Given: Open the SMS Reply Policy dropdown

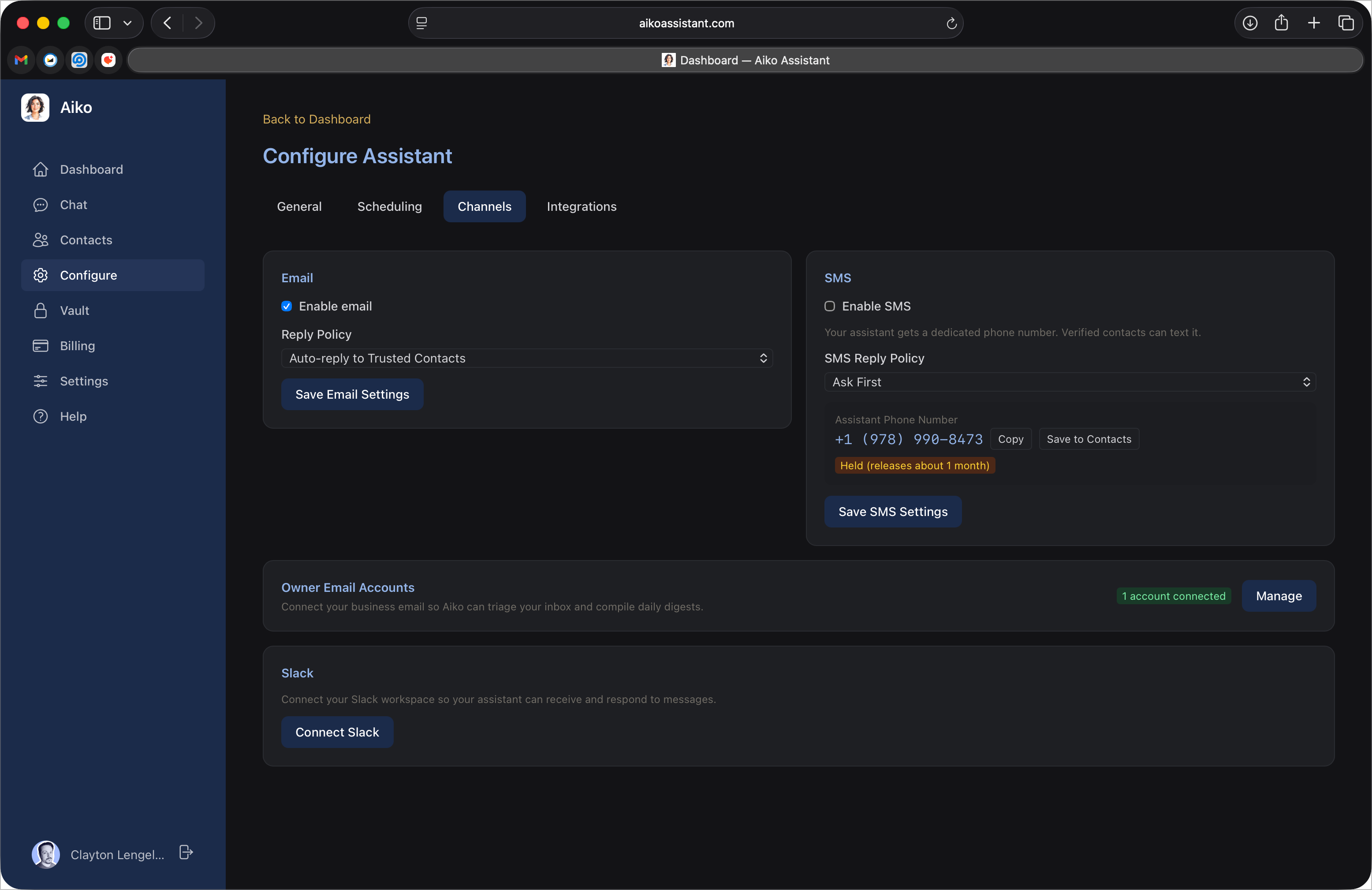Looking at the screenshot, I should [1070, 382].
